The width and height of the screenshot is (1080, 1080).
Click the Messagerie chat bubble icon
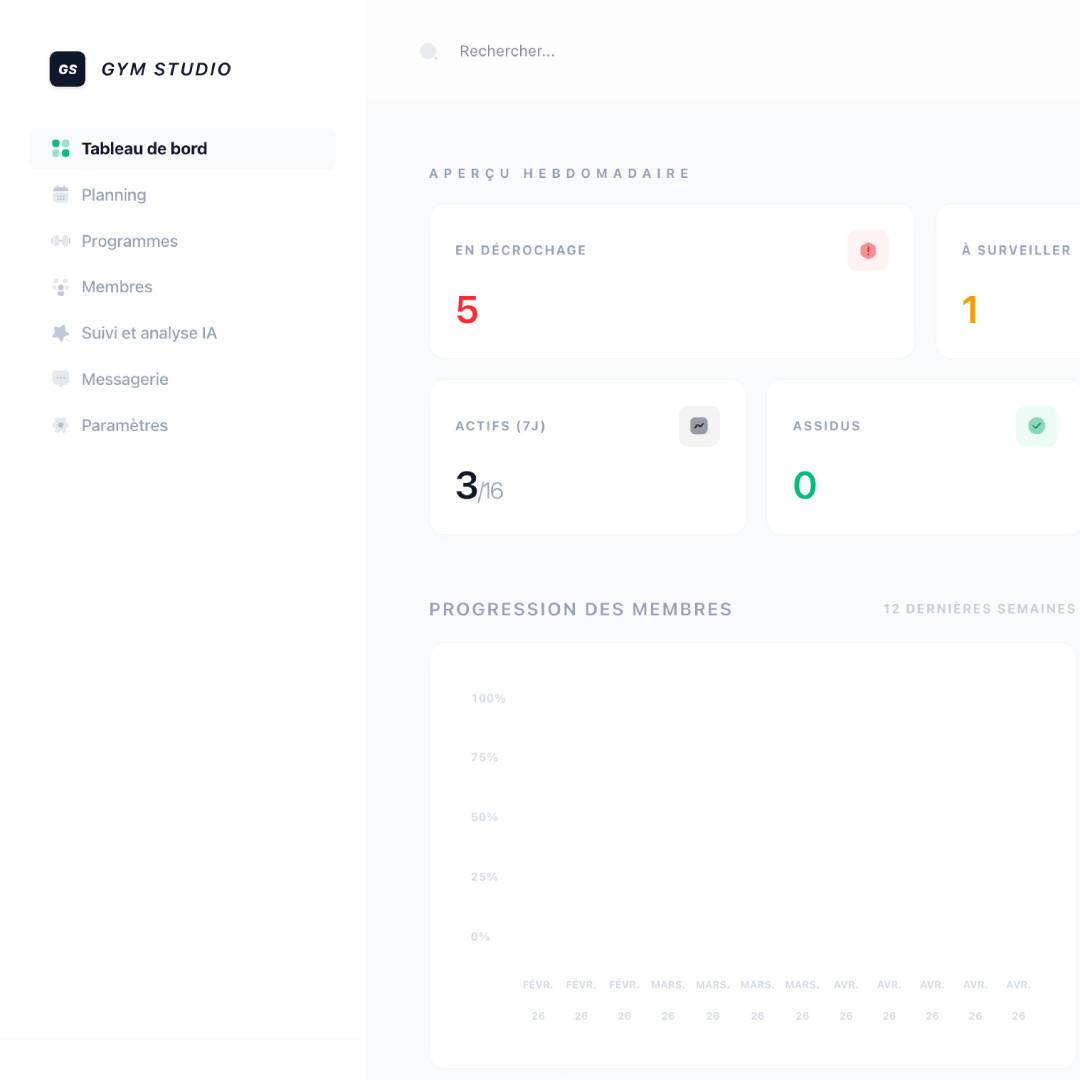[62, 378]
